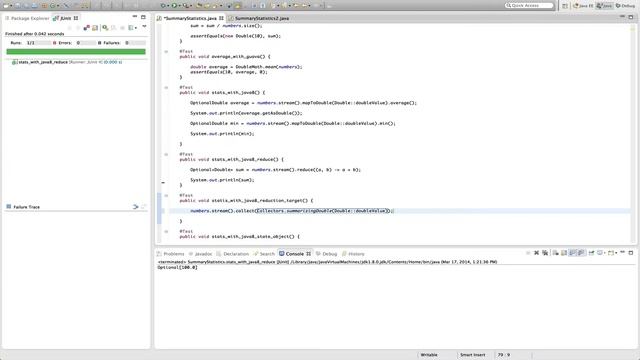The height and width of the screenshot is (360, 640).
Task: Switch to the Debug perspective
Action: click(x=625, y=6)
